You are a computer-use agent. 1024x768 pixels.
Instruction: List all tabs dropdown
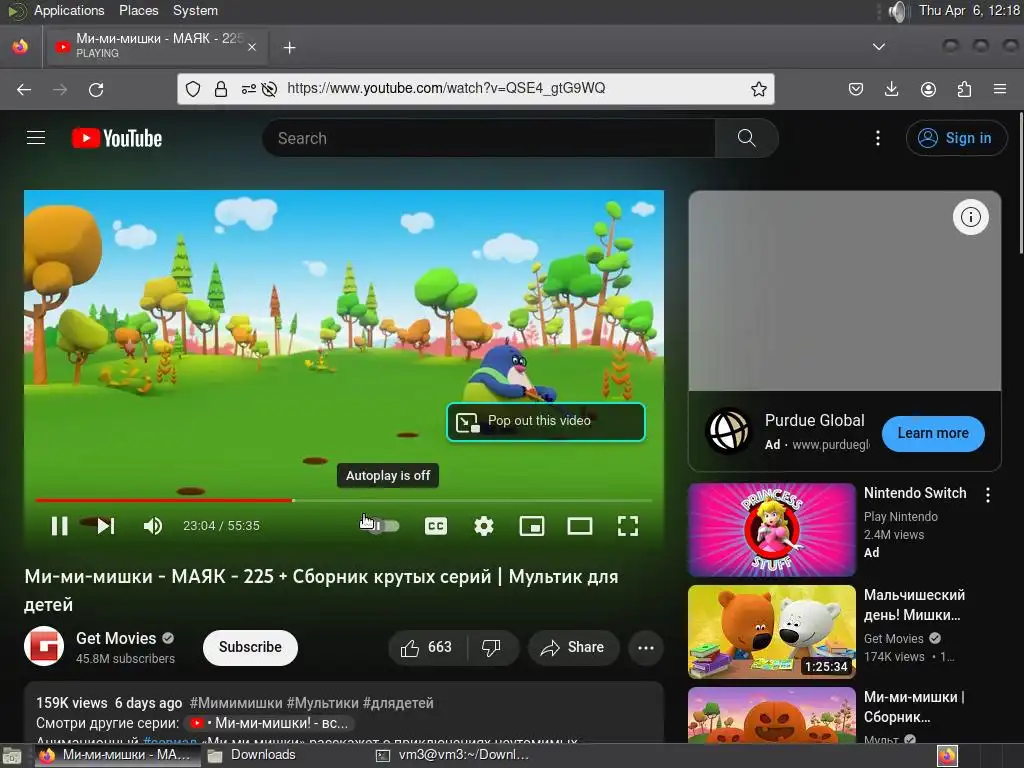point(879,46)
